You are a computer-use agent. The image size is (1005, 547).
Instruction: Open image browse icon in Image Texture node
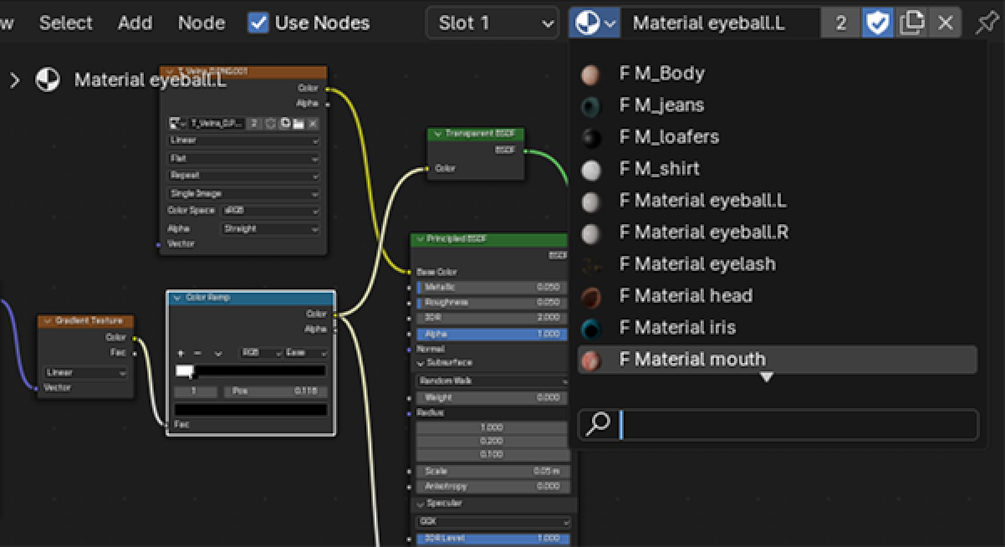[176, 123]
